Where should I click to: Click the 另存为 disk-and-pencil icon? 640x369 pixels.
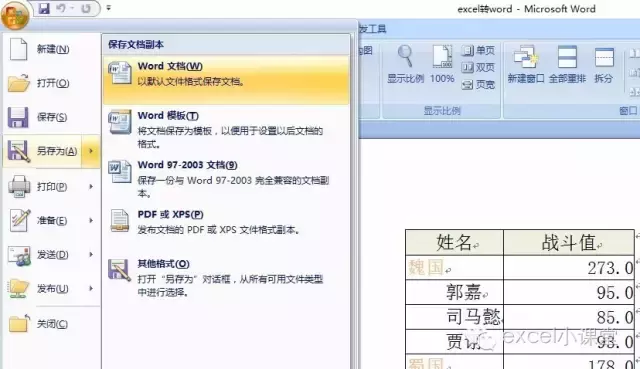pos(18,151)
